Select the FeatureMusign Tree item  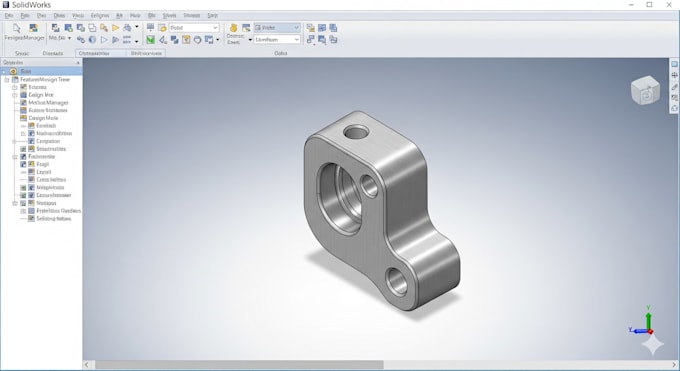pos(45,80)
